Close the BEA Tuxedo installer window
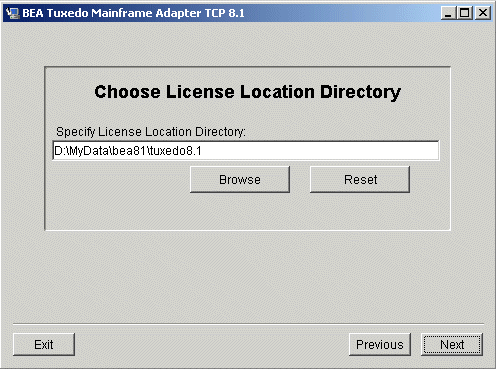Screen dimensions: 496x369 483,13
